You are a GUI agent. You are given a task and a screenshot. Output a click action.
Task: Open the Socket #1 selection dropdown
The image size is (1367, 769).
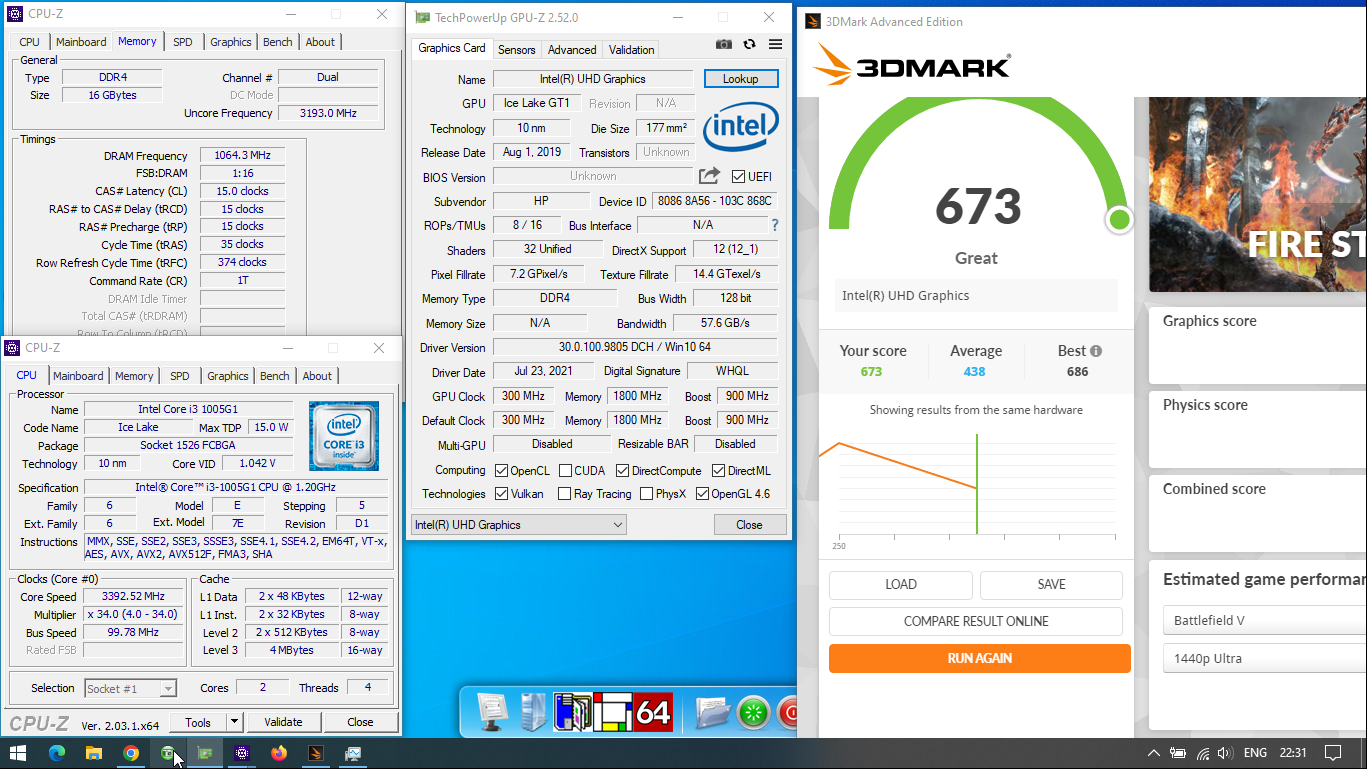pyautogui.click(x=130, y=688)
